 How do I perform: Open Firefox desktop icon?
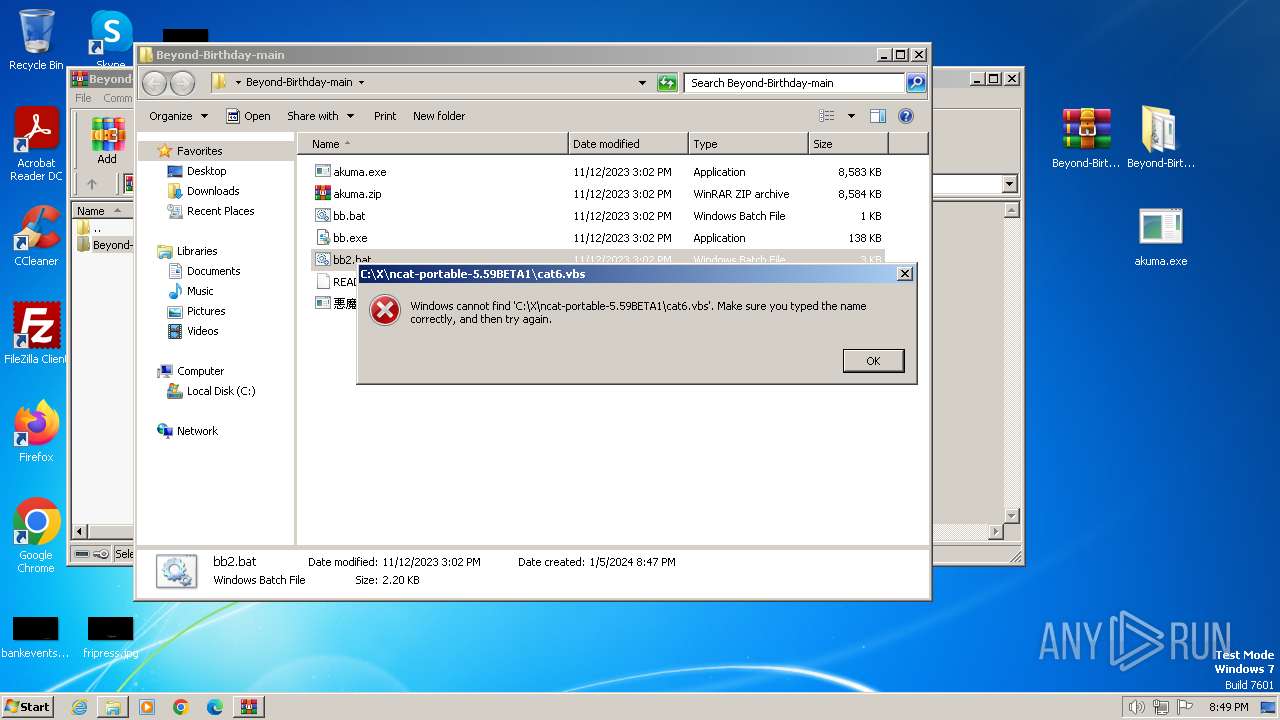(x=36, y=432)
